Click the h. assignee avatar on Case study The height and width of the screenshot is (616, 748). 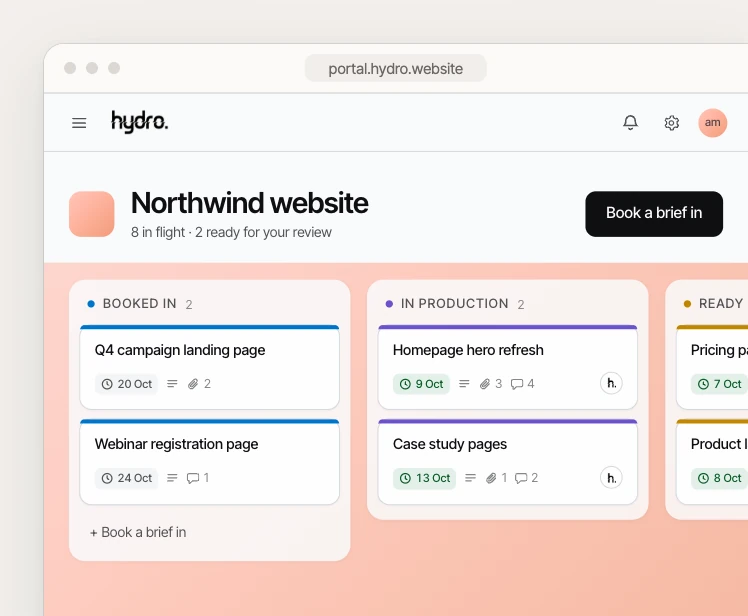point(611,478)
